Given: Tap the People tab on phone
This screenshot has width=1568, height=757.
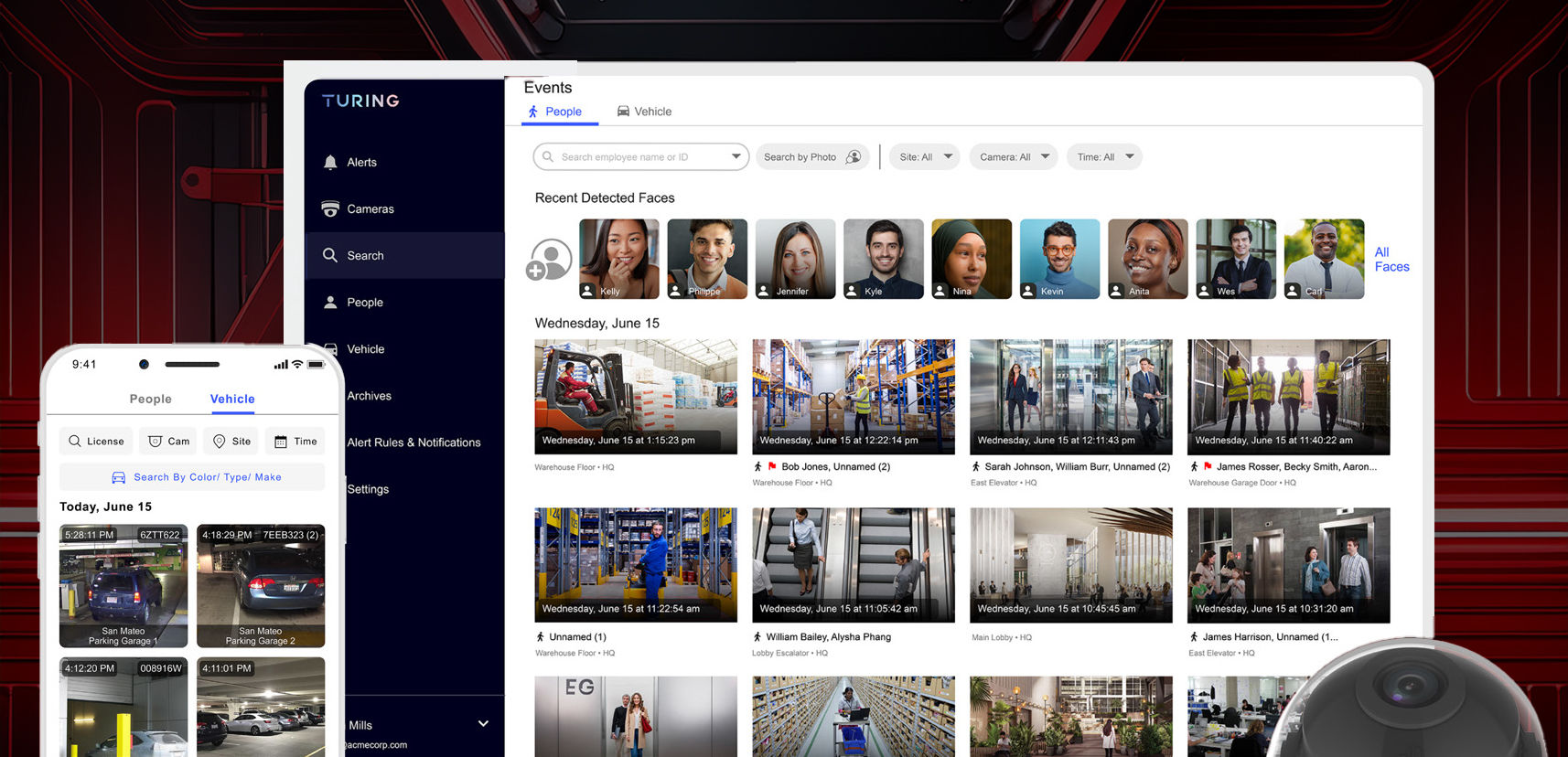Looking at the screenshot, I should point(151,400).
